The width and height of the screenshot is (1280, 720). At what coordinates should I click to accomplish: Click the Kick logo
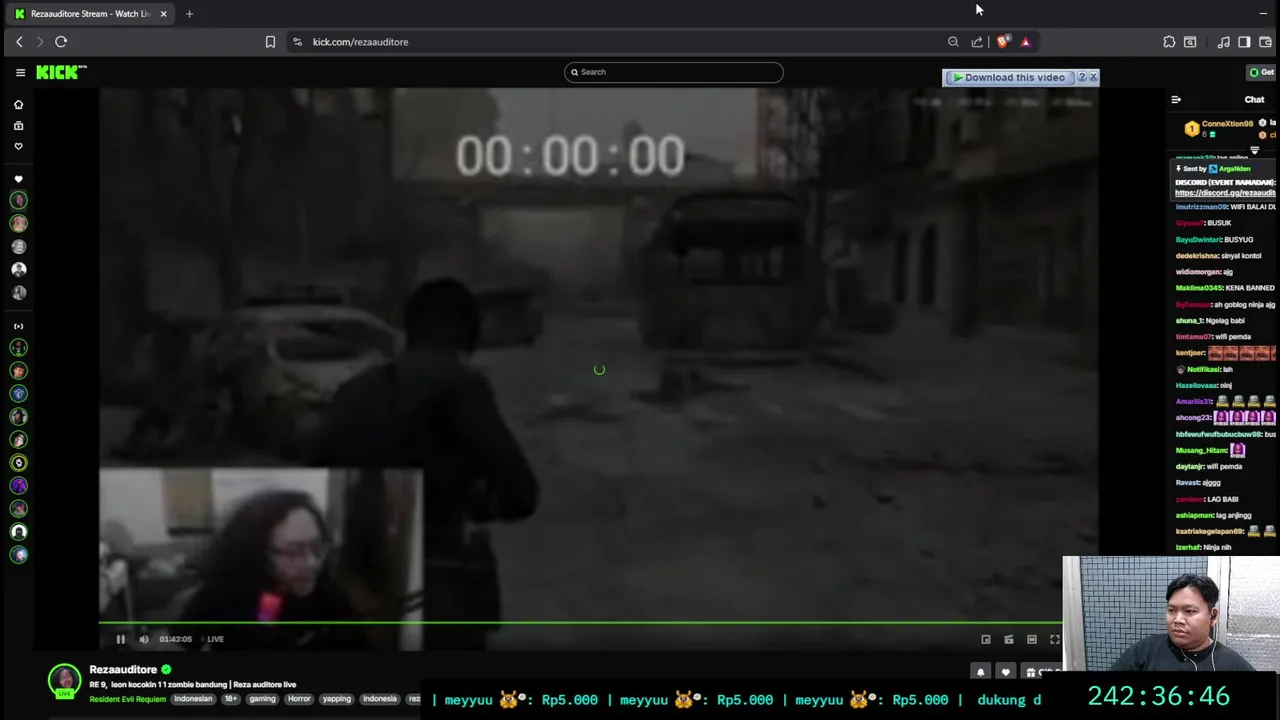[61, 72]
